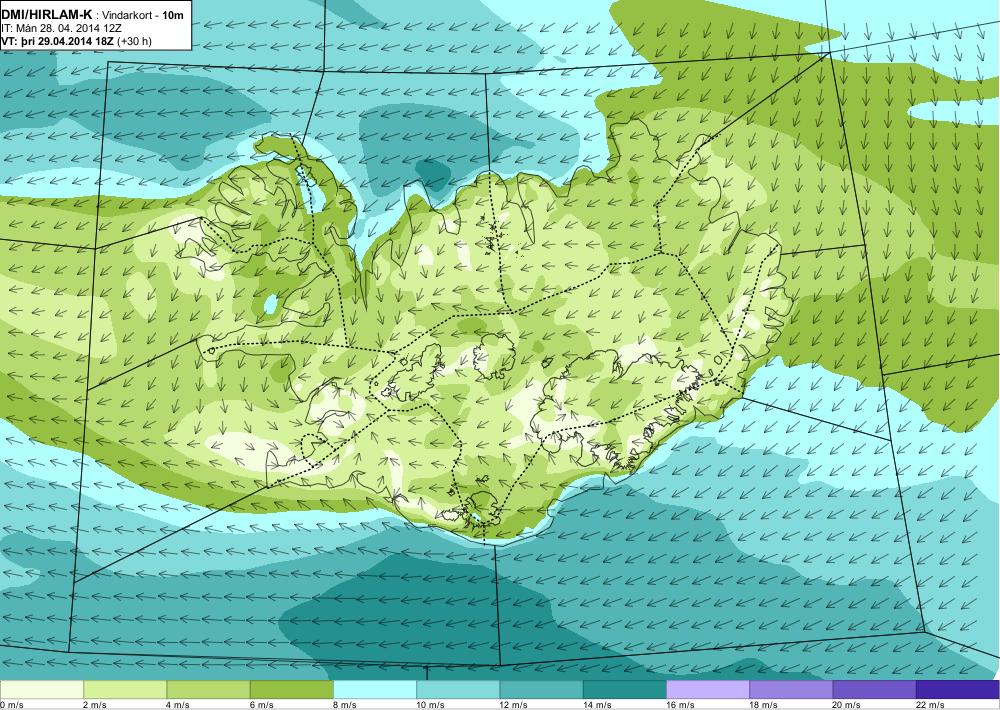Click the aqua 10–12 m/s legend swatch
This screenshot has height=710, width=1000.
pyautogui.click(x=458, y=689)
